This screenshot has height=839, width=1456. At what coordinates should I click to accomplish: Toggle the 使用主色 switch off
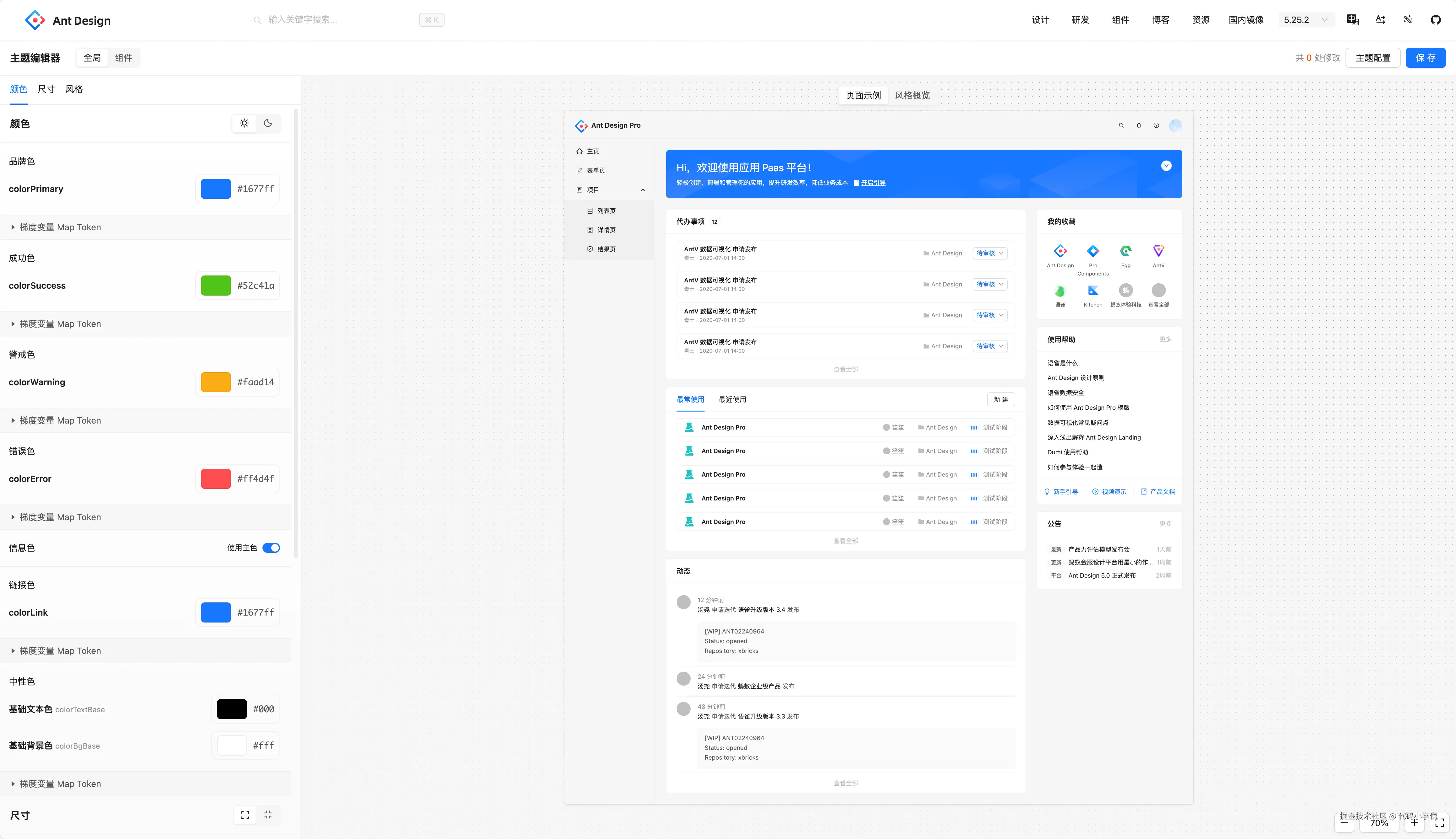[x=271, y=548]
